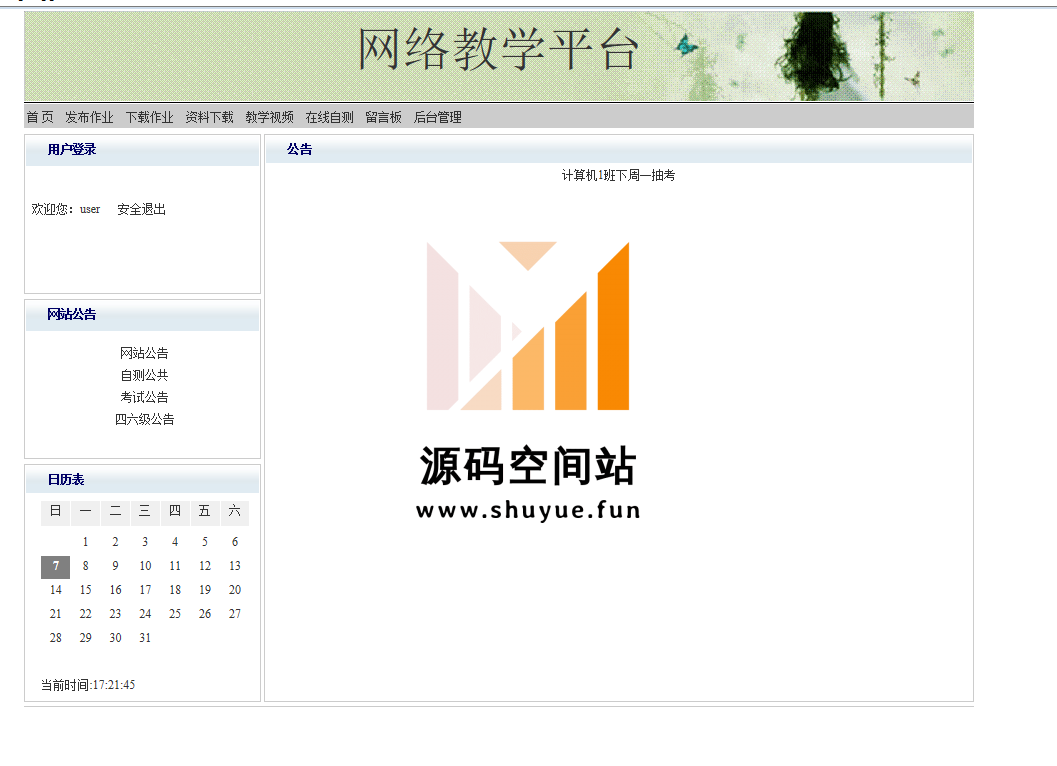The width and height of the screenshot is (1057, 766).
Task: Select day 21 in the calendar
Action: click(55, 614)
